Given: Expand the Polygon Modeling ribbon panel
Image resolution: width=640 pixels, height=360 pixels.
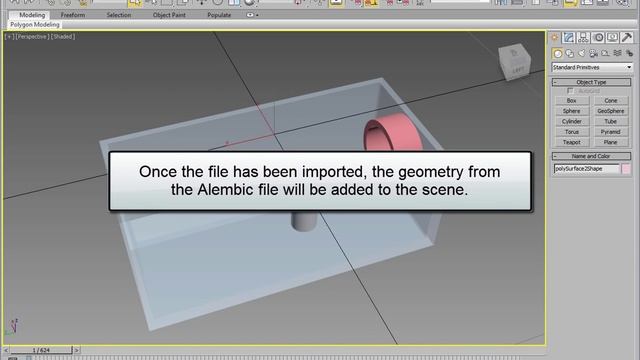Looking at the screenshot, I should tap(35, 25).
